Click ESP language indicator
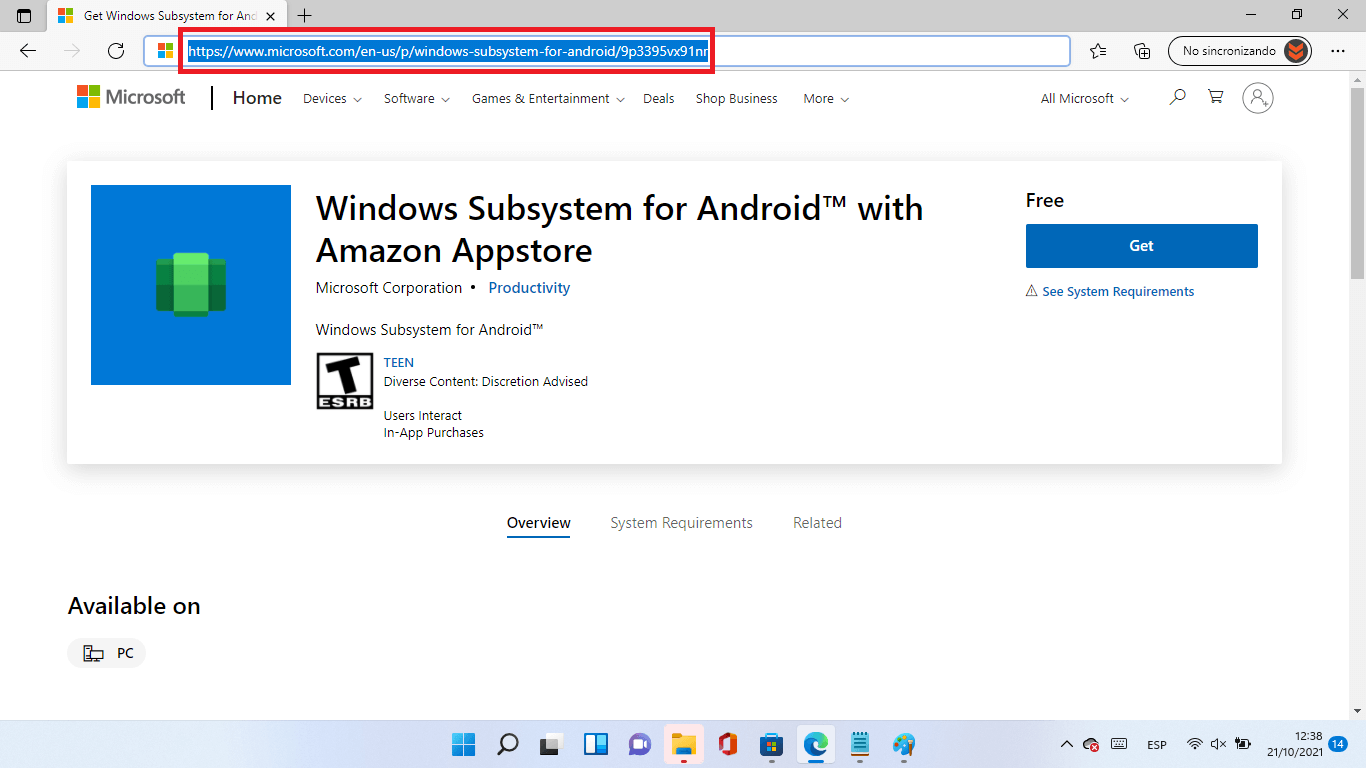1366x768 pixels. point(1157,745)
